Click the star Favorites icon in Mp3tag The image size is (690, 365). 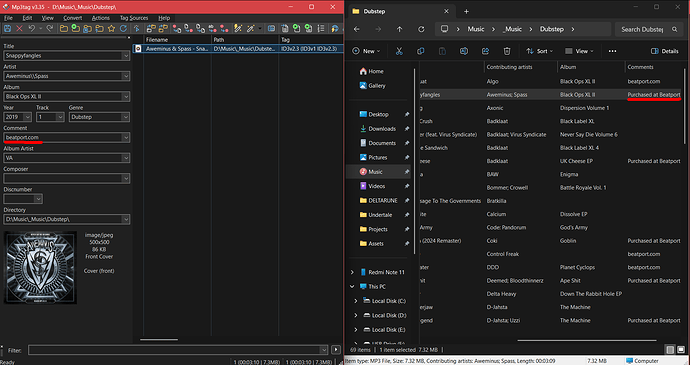111,29
